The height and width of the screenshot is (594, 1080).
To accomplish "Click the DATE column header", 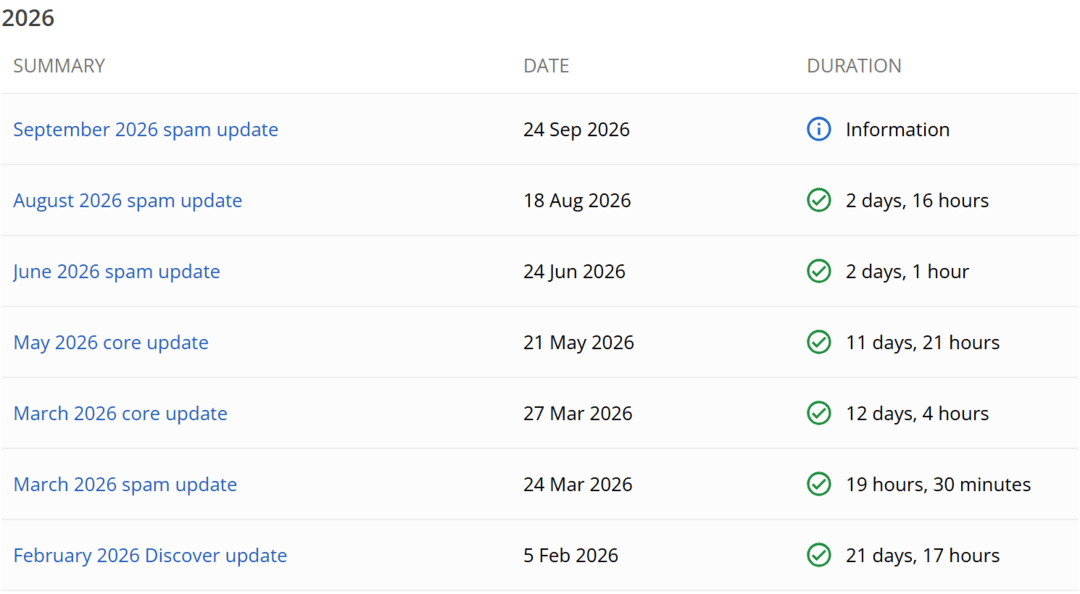I will pyautogui.click(x=546, y=65).
